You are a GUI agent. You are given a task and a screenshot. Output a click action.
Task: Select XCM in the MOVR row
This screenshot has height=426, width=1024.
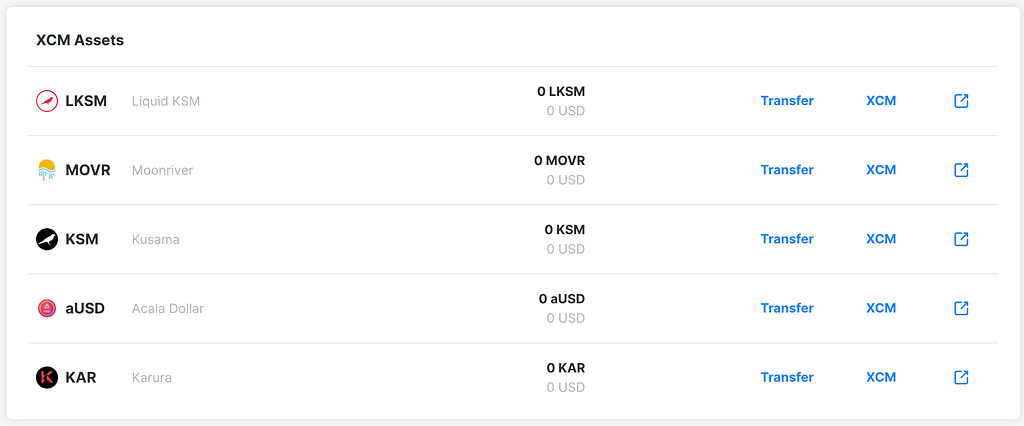(x=881, y=170)
